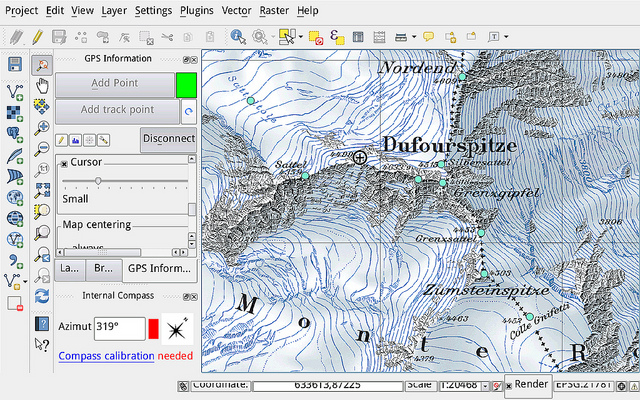Toggle the Cursor group checkbox
Screen dimensions: 640x400
pyautogui.click(x=64, y=163)
